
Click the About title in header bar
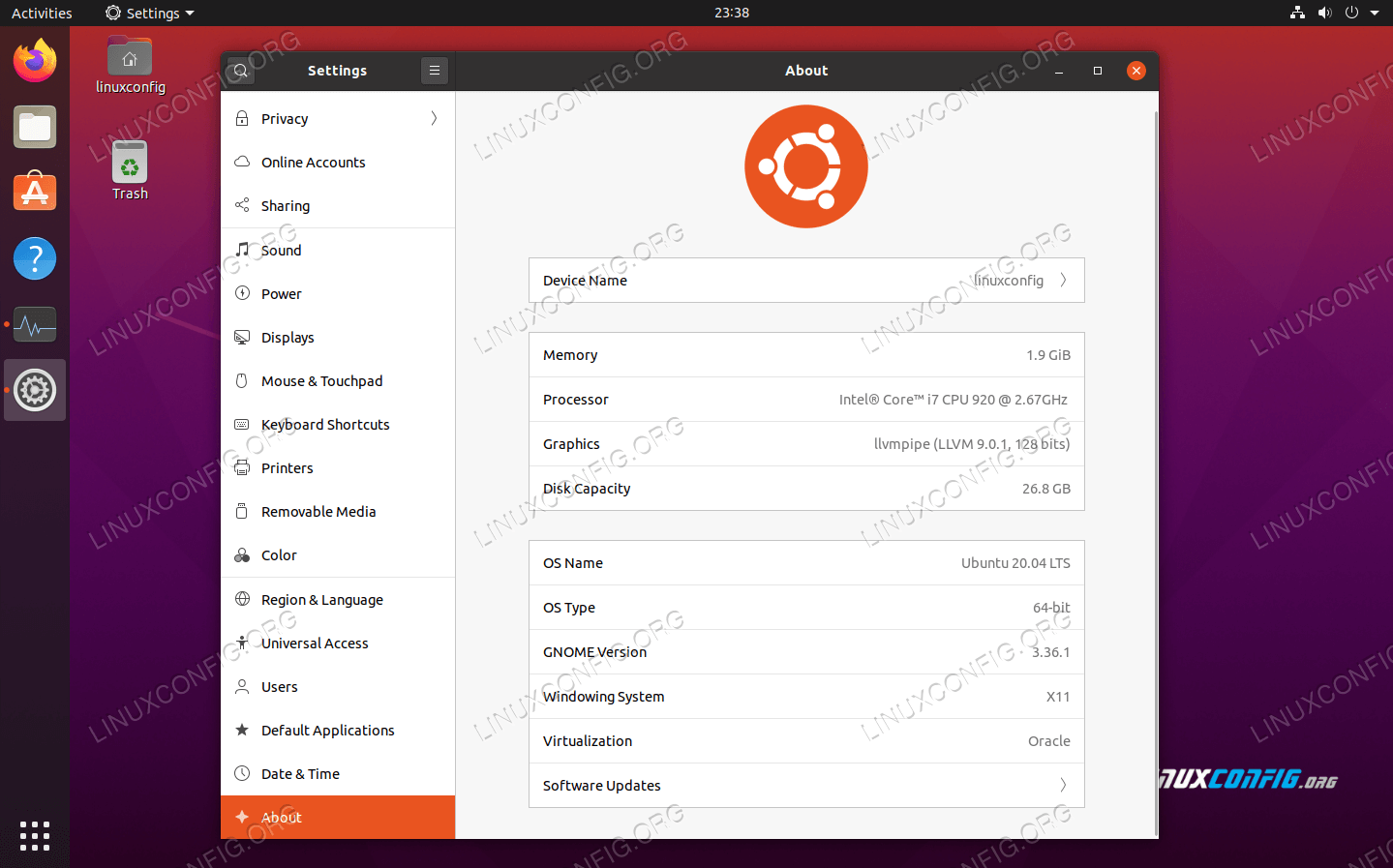pyautogui.click(x=806, y=71)
